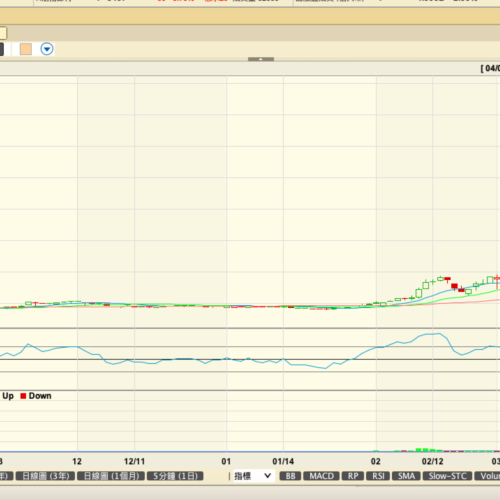Image resolution: width=500 pixels, height=500 pixels.
Task: Open the 指標 indicator dropdown
Action: coord(254,476)
